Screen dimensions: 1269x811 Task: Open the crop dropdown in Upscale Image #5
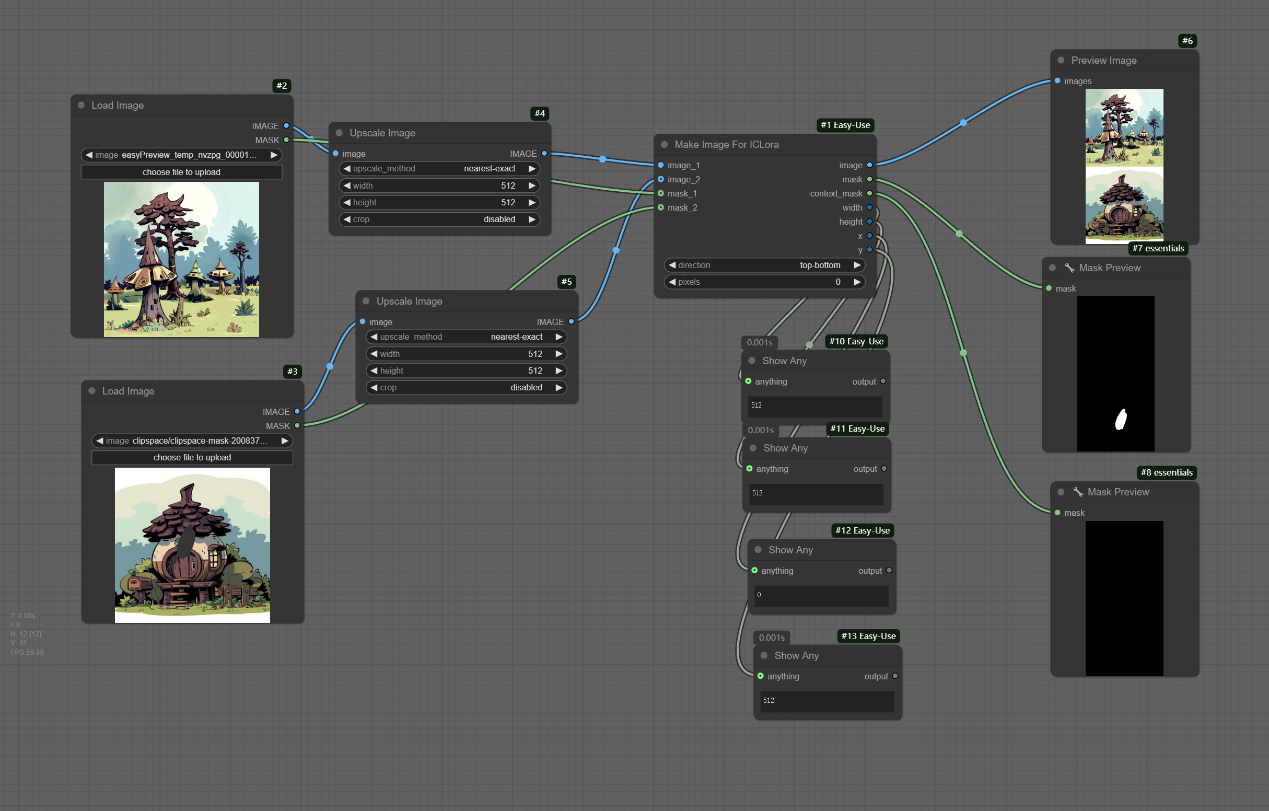point(466,387)
